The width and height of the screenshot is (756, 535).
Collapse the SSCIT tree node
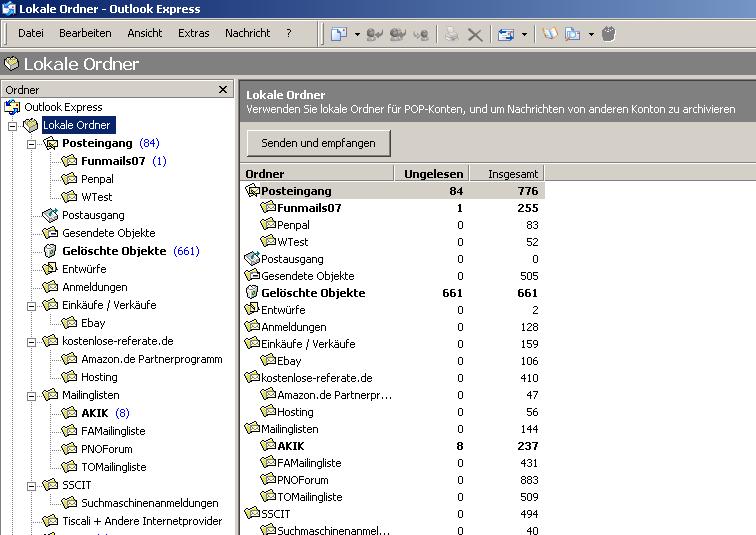pos(31,486)
